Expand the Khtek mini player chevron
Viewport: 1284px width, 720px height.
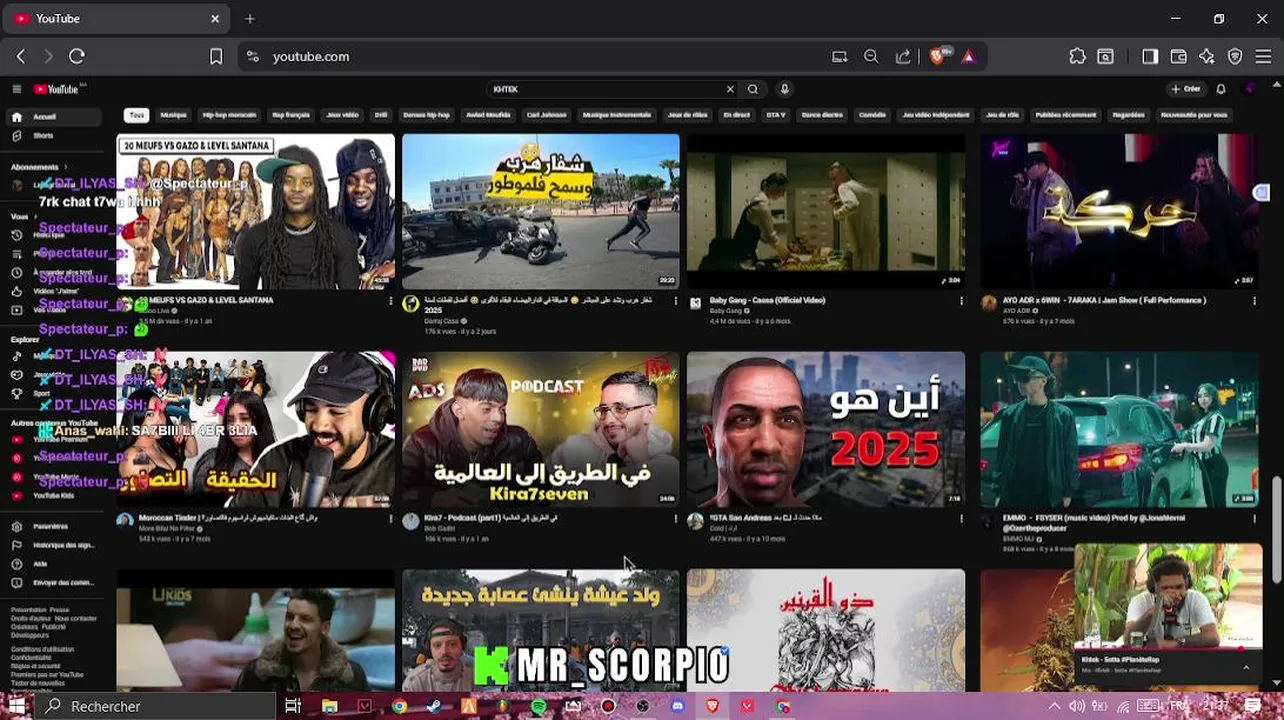[x=1246, y=667]
